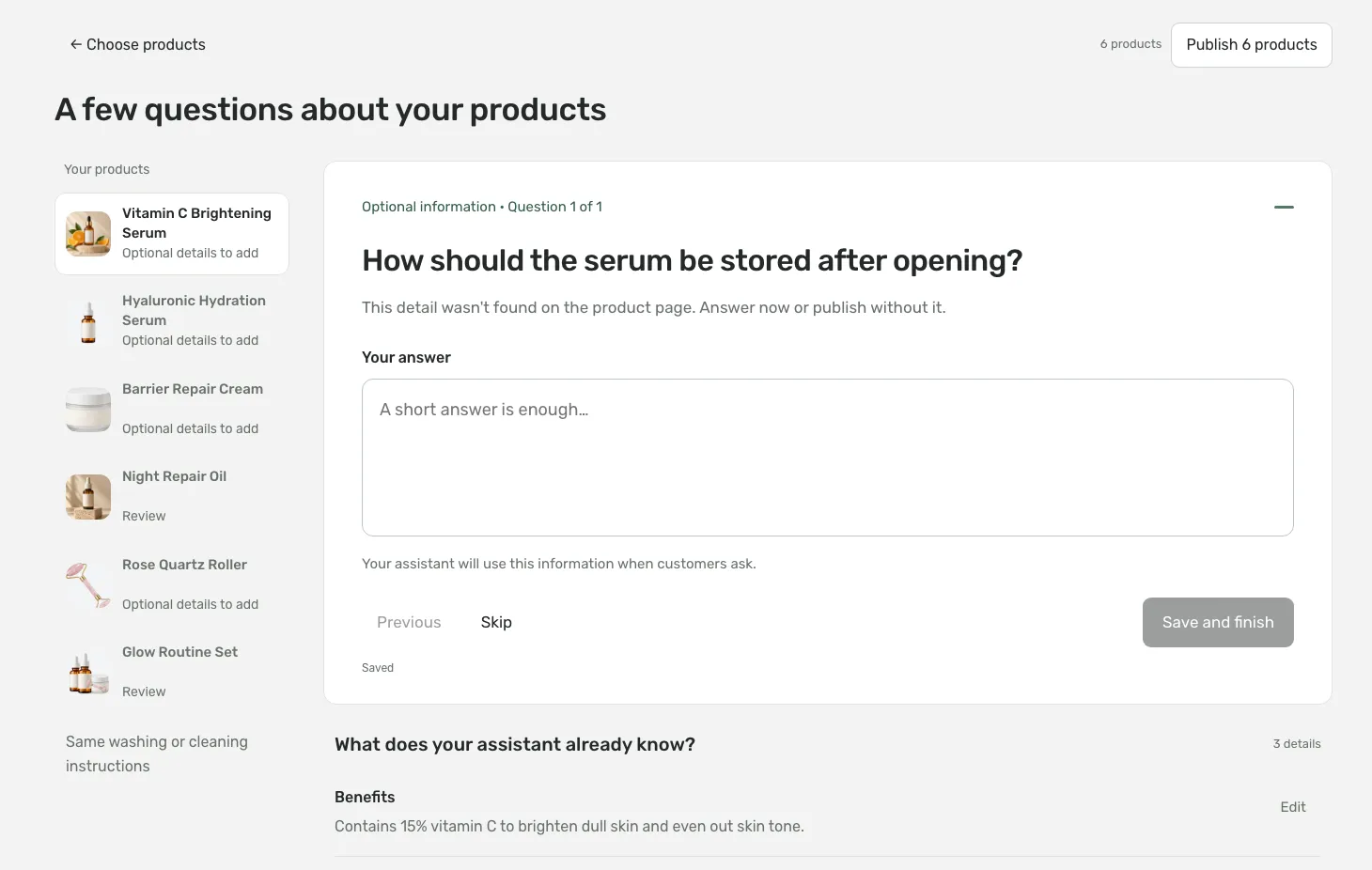
Task: Select Barrier Repair Cream product name
Action: coord(193,389)
